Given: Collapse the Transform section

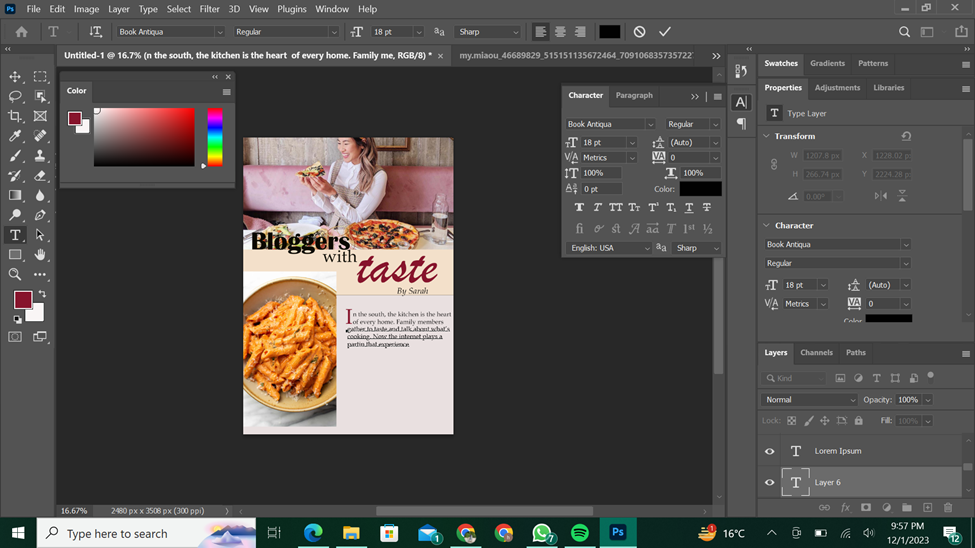Looking at the screenshot, I should point(767,136).
